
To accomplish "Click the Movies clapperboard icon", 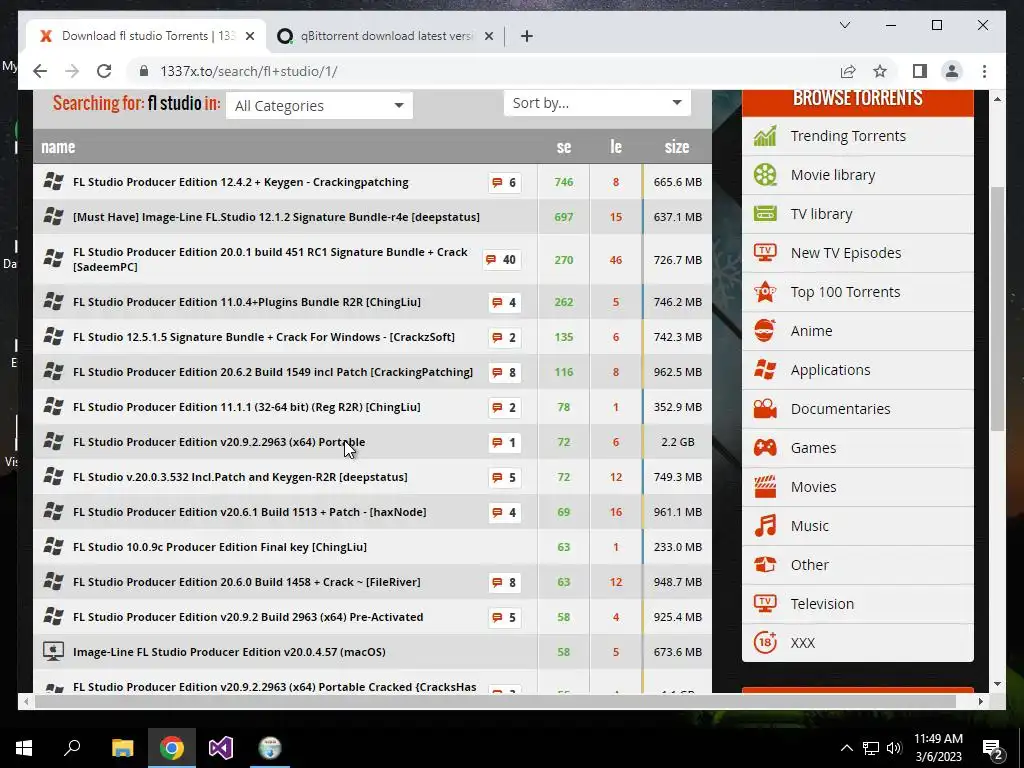I will 765,487.
